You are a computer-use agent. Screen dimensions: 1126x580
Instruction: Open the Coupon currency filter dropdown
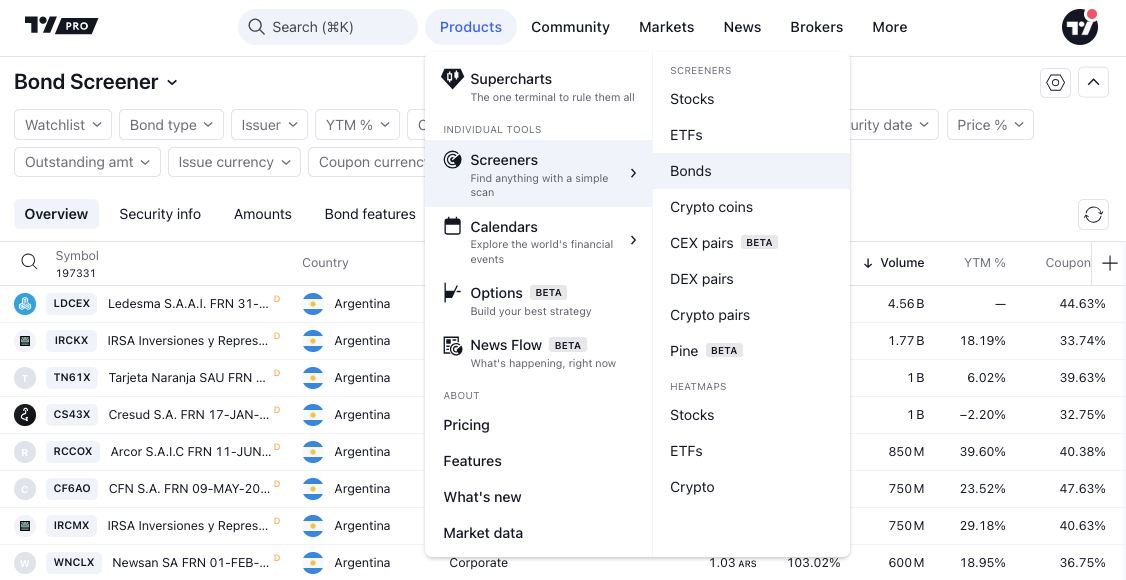(x=368, y=162)
